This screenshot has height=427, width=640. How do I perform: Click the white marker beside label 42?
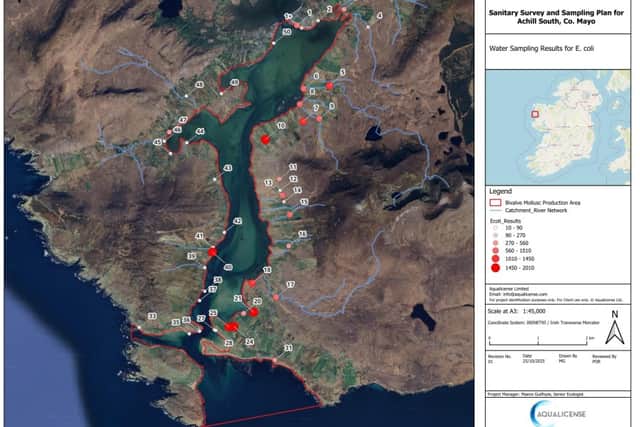[224, 232]
